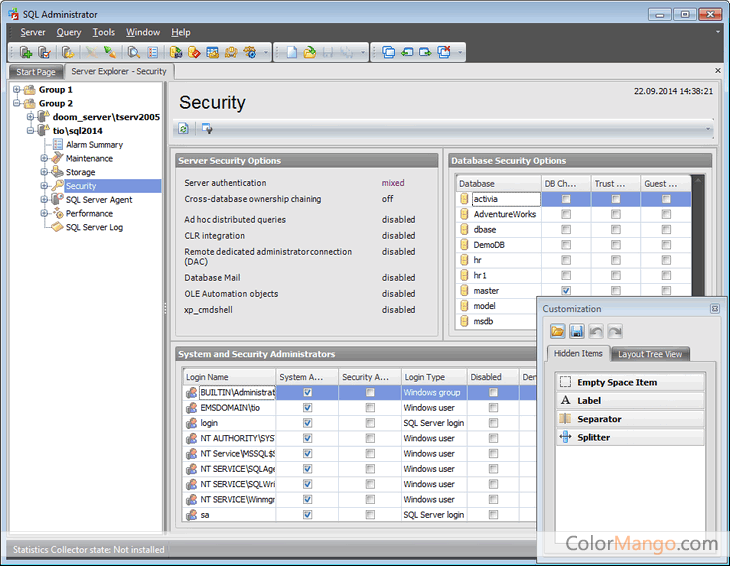Click the activia database name field
Image resolution: width=730 pixels, height=566 pixels.
tap(506, 199)
